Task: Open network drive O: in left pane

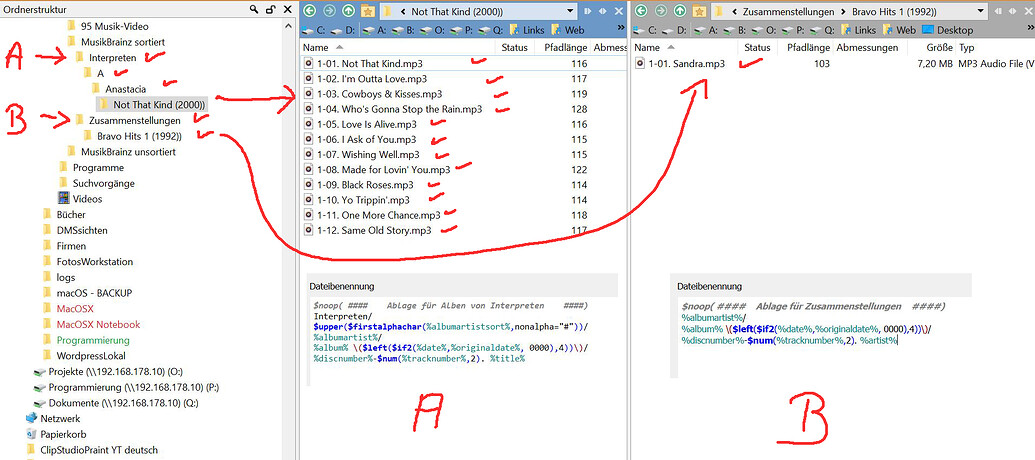Action: point(433,30)
